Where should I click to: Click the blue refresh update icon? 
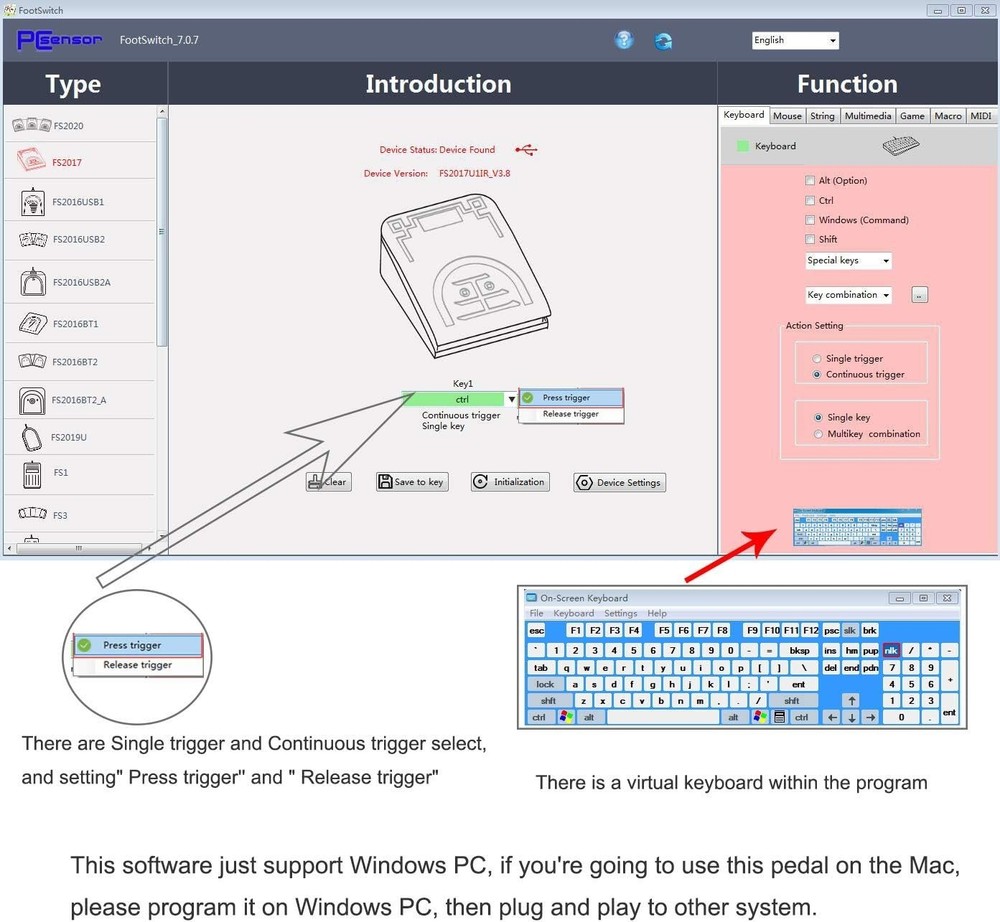[x=663, y=41]
